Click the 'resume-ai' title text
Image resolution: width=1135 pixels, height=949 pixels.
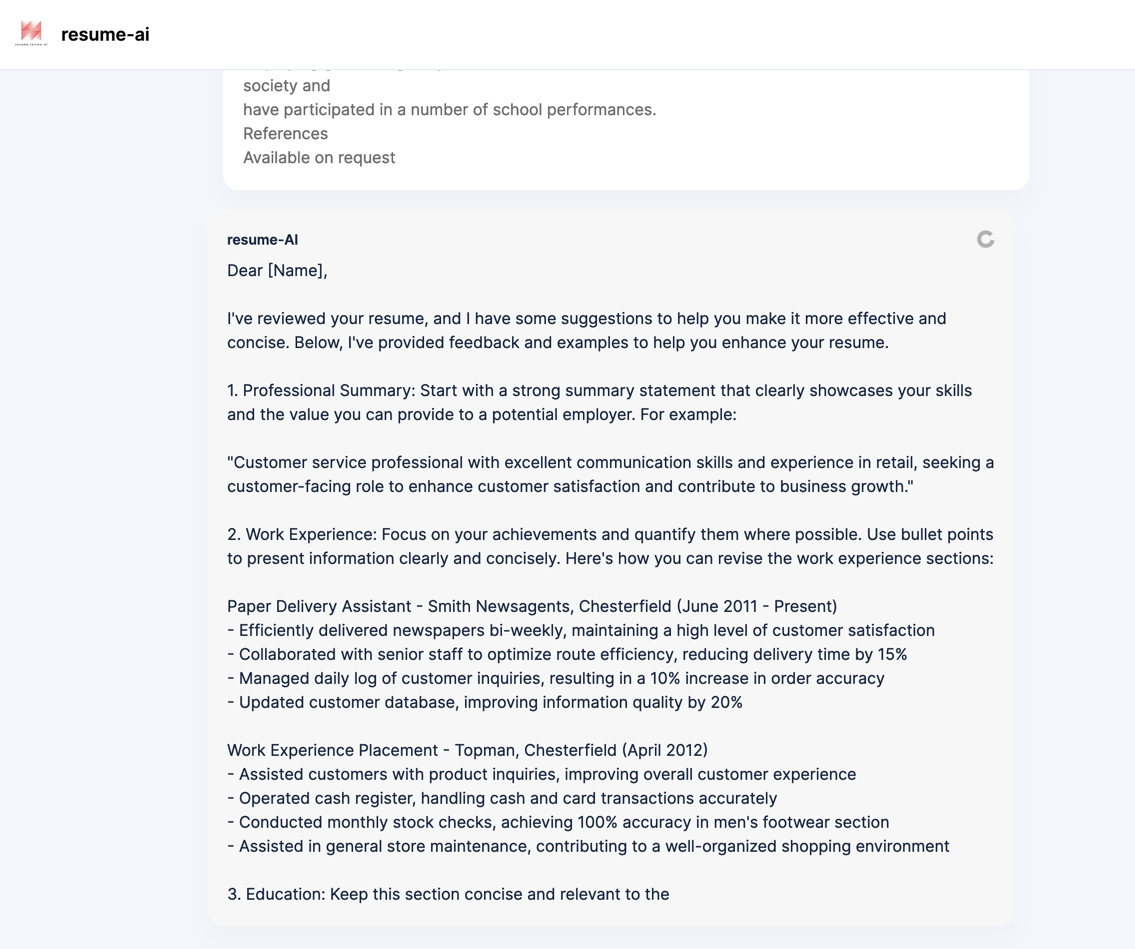105,34
